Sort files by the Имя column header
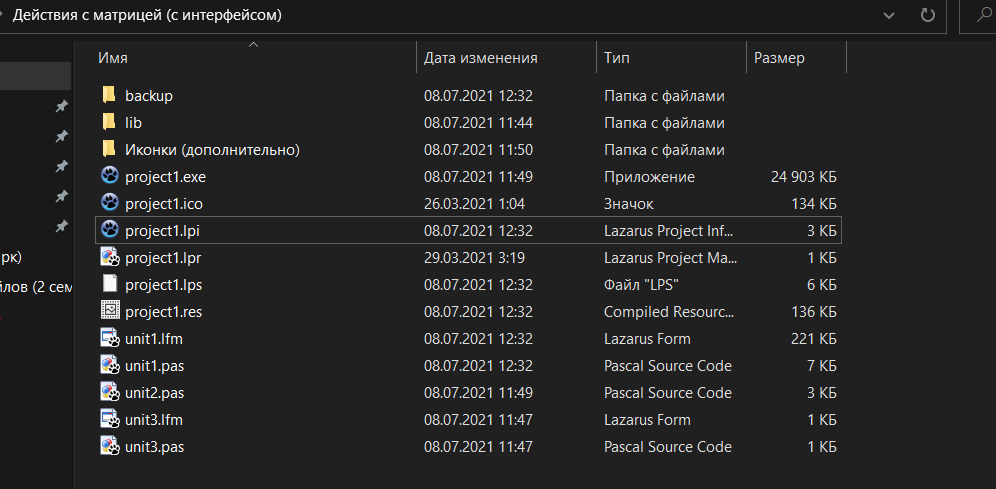 [x=113, y=58]
